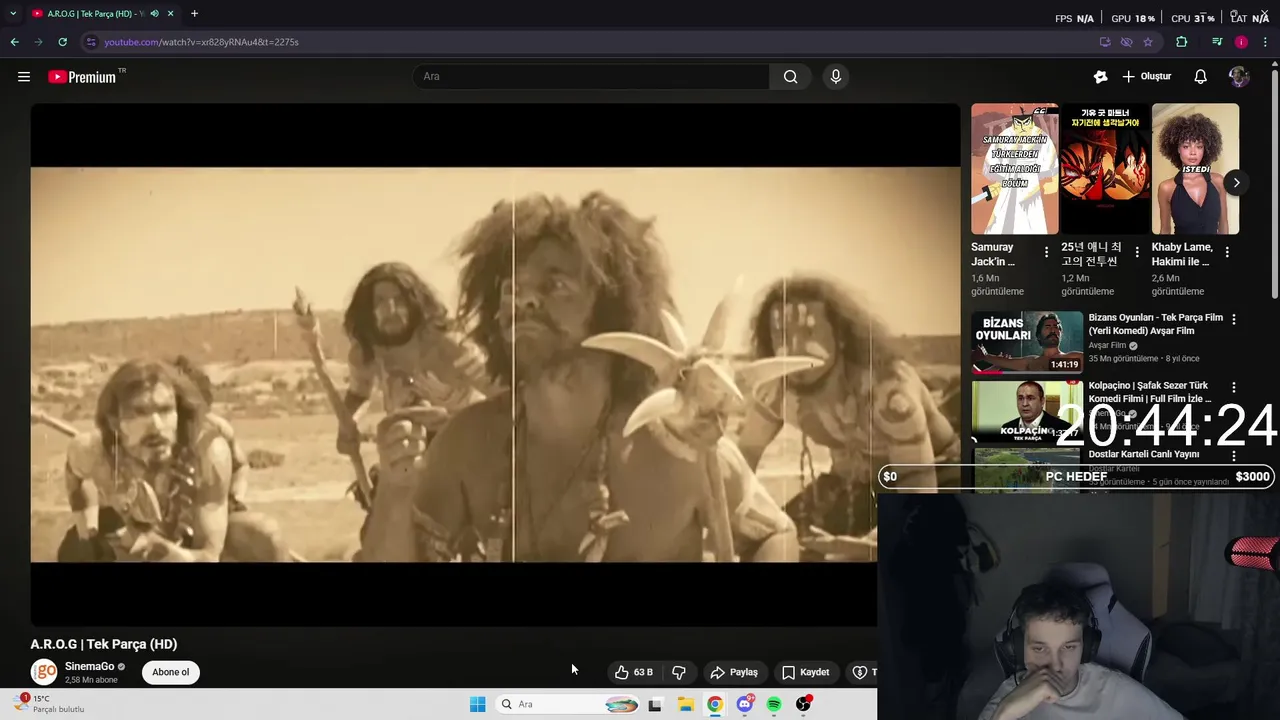Click the Oluştur create button
Viewport: 1280px width, 720px height.
click(x=1147, y=76)
